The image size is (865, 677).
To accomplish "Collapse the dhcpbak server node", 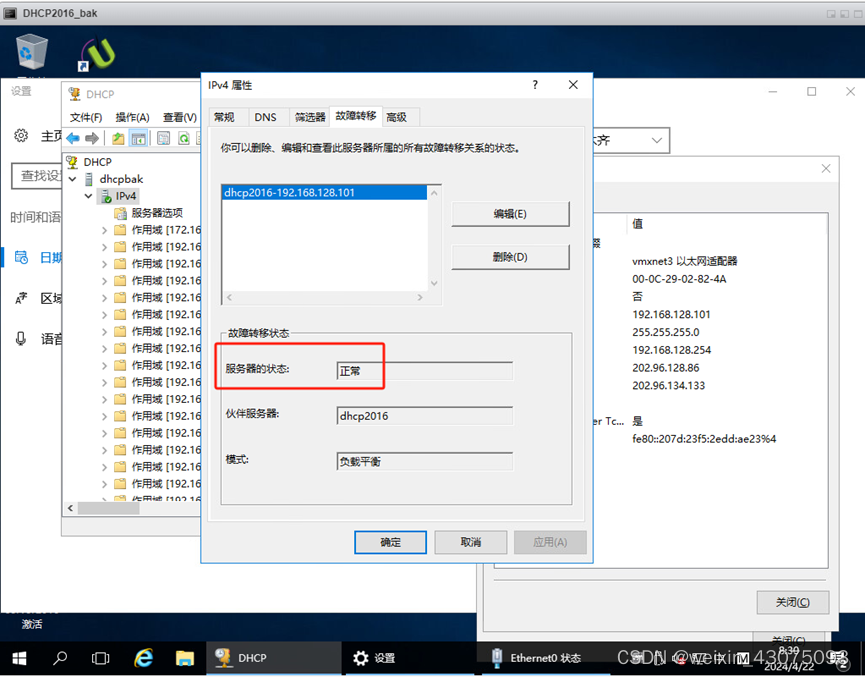I will (x=72, y=179).
